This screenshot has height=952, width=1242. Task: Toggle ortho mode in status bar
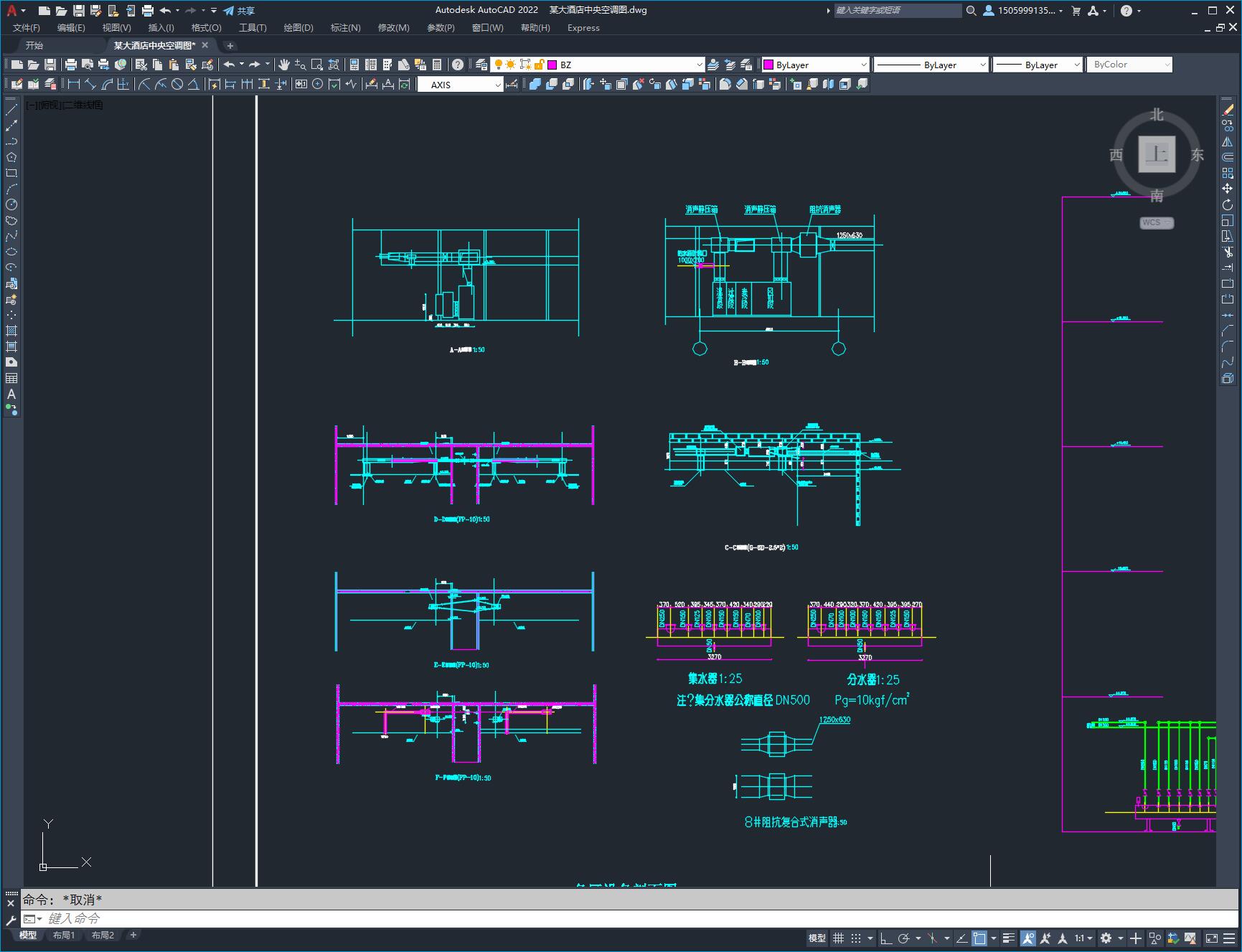(886, 938)
